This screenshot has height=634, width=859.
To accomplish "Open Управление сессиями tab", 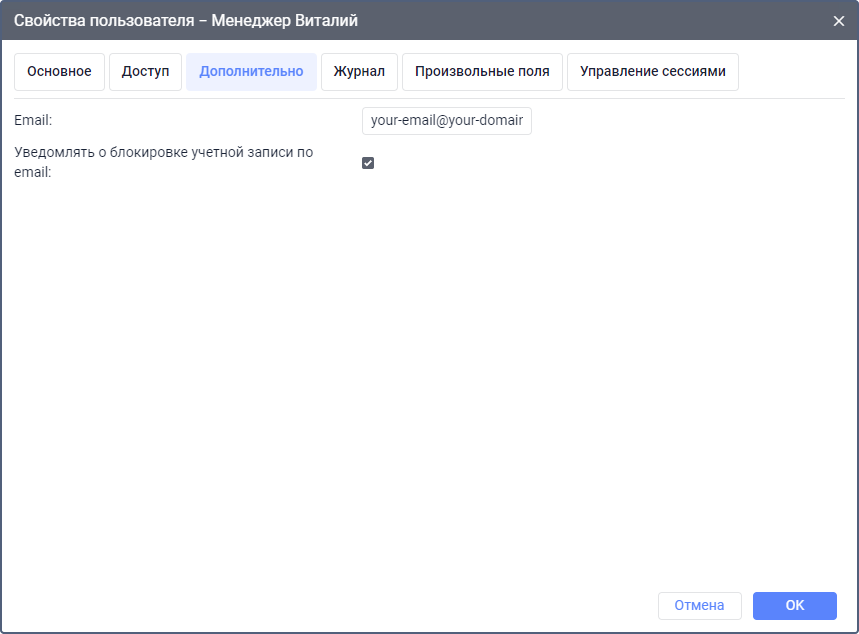I will coord(652,72).
